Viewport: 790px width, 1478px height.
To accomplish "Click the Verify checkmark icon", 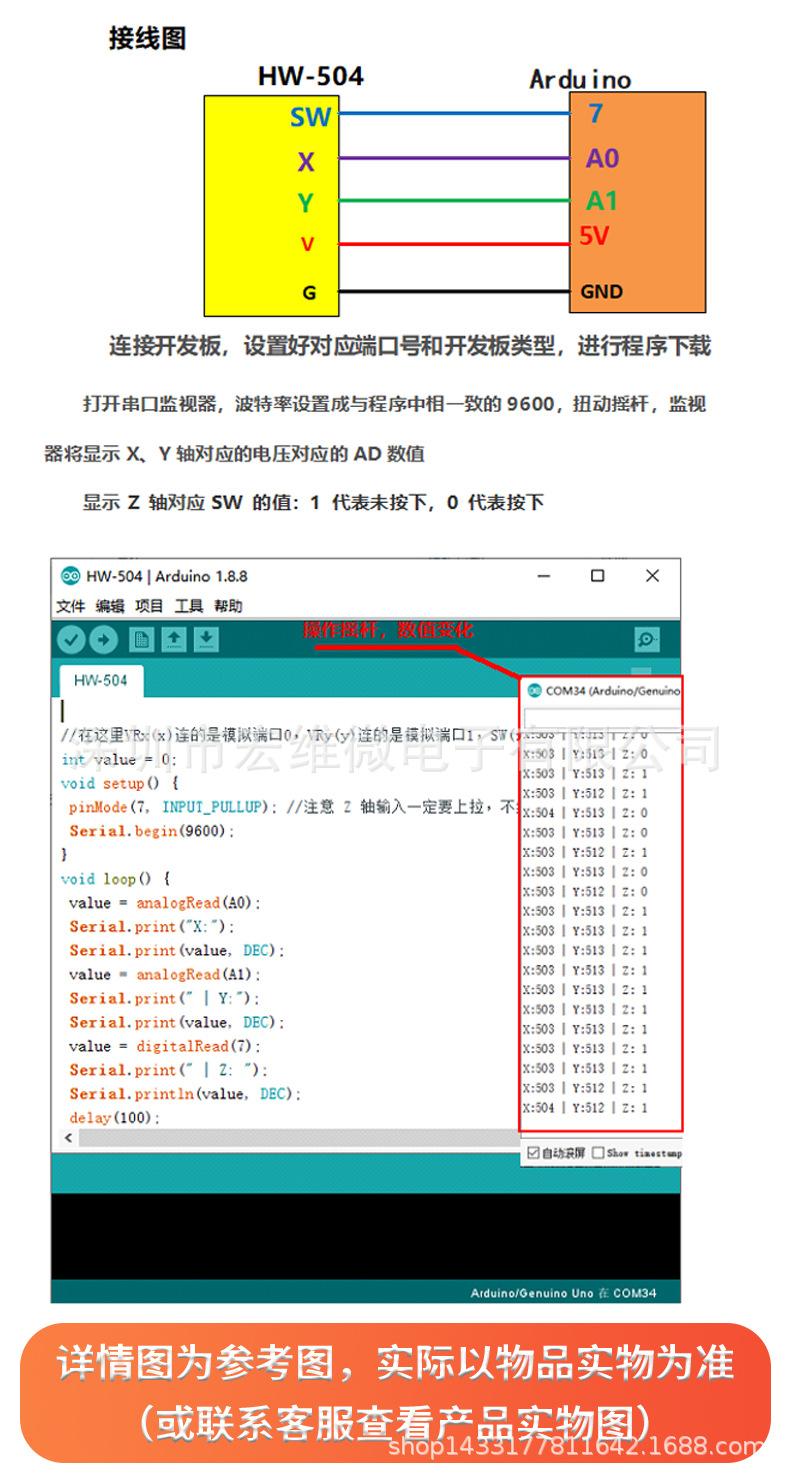I will coord(71,639).
